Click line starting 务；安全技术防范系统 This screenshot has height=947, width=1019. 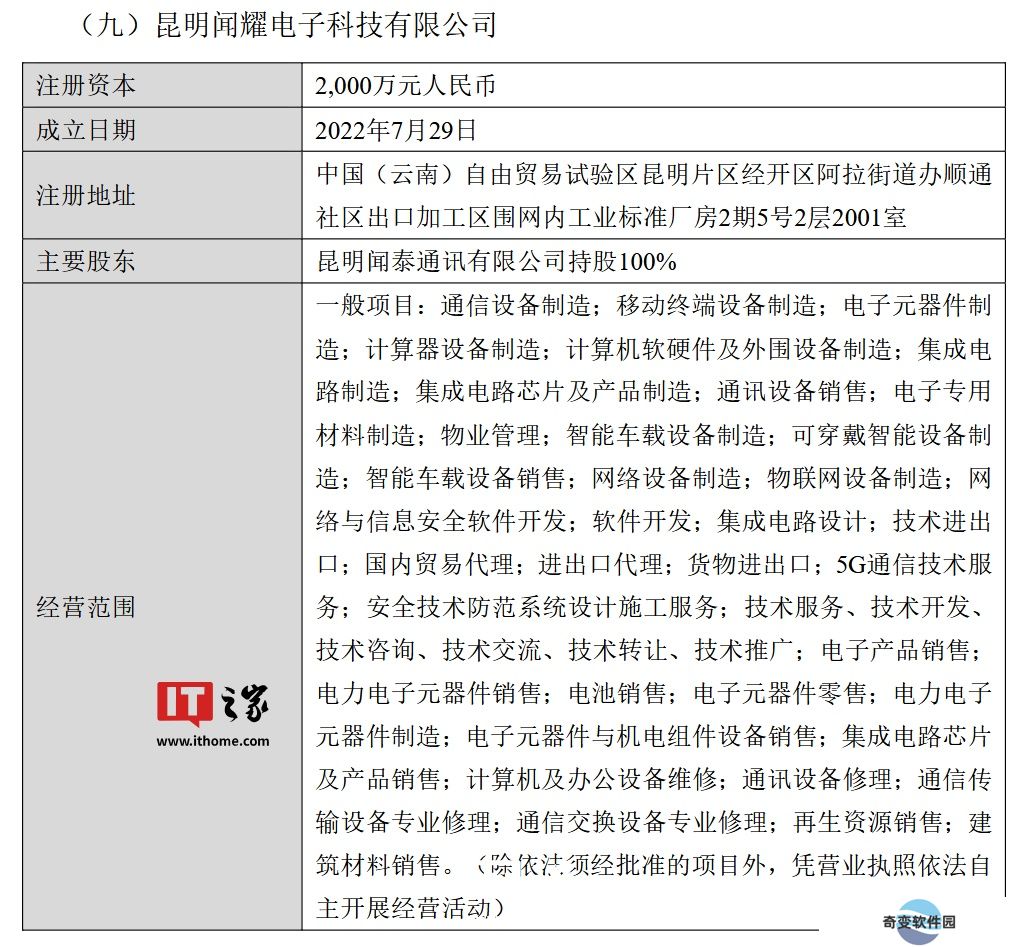652,607
